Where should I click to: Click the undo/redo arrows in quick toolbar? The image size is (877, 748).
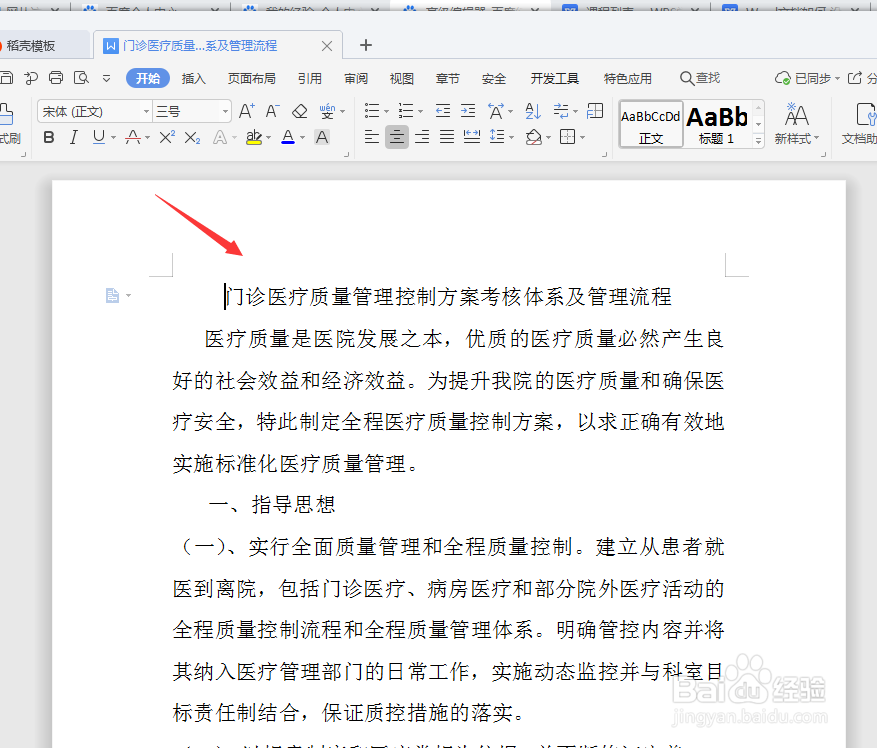(31, 78)
